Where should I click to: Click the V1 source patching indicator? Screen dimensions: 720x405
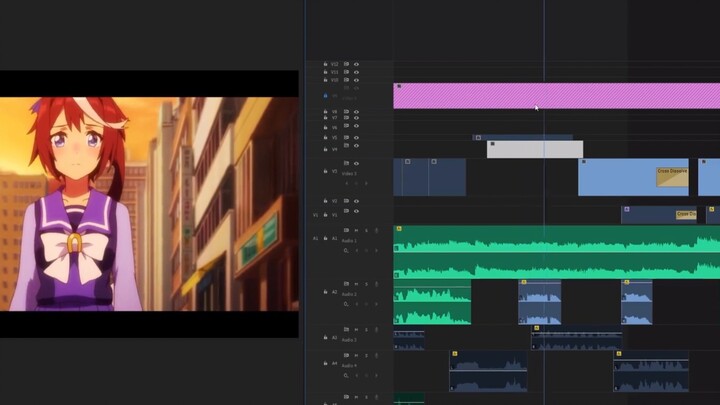click(x=316, y=214)
